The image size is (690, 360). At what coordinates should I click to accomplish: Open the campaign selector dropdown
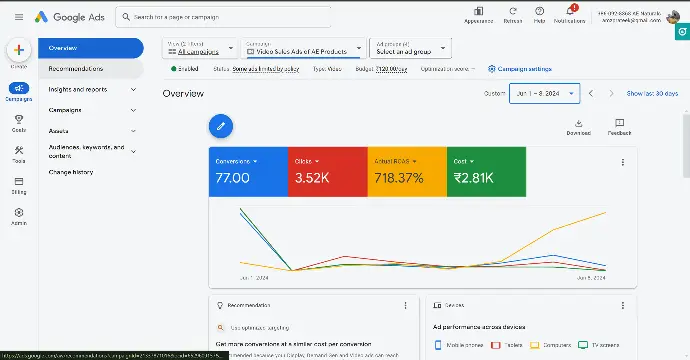(x=304, y=48)
